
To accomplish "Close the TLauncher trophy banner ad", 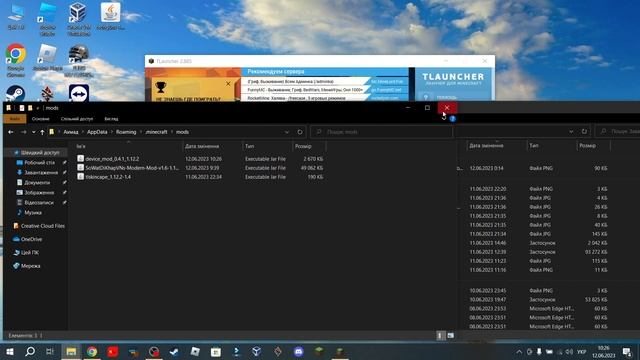I will click(228, 83).
